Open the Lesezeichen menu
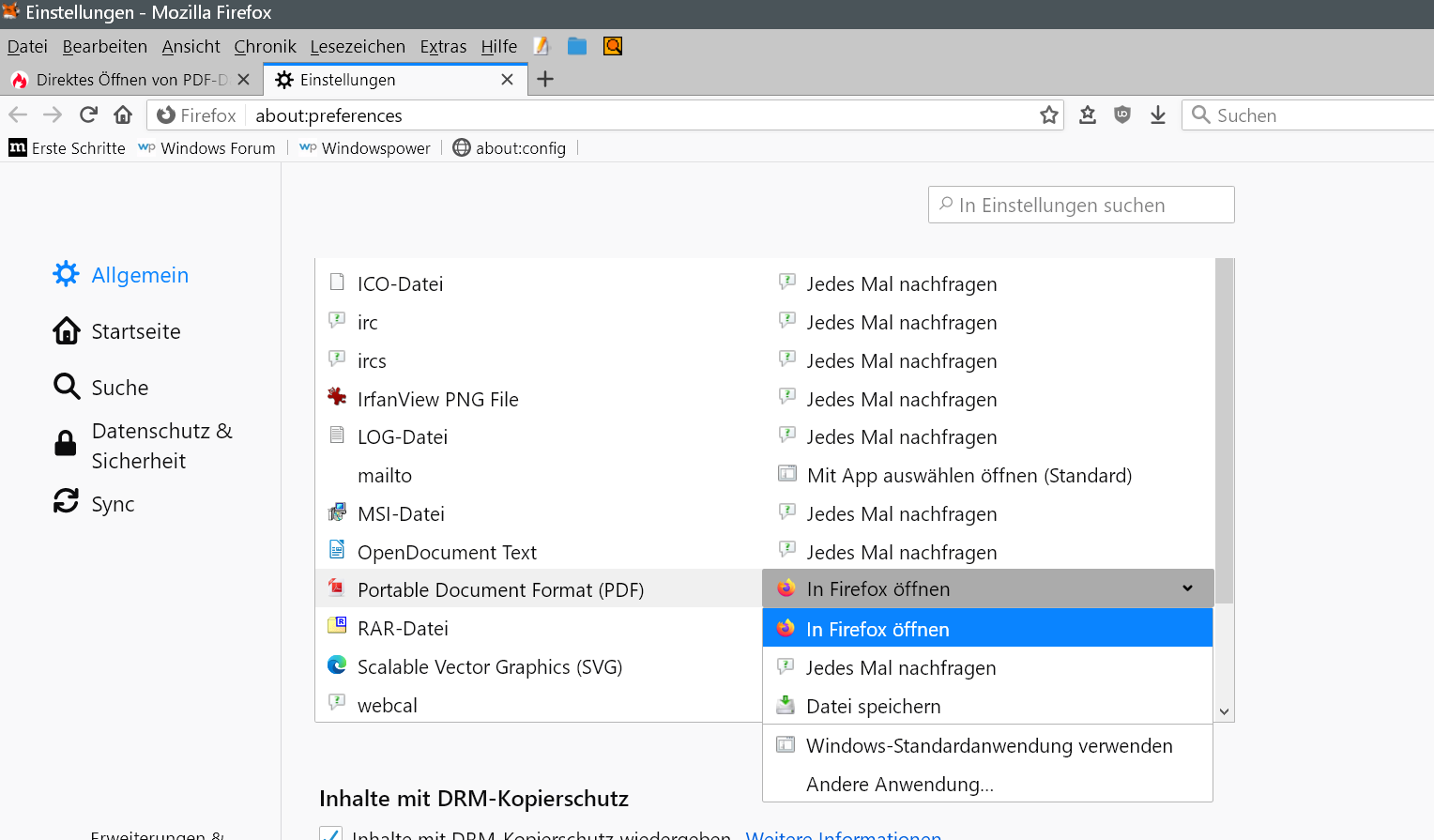This screenshot has width=1434, height=840. pyautogui.click(x=358, y=46)
